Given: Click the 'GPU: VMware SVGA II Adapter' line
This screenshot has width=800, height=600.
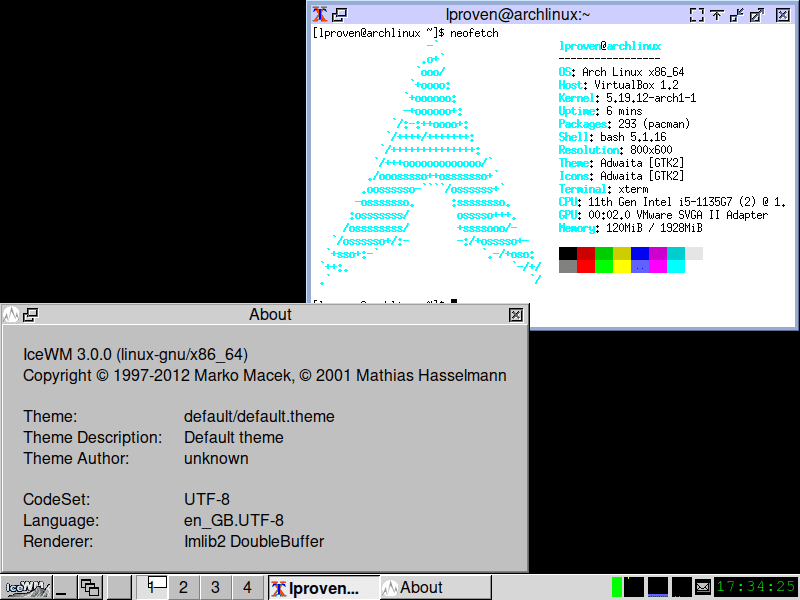Looking at the screenshot, I should click(x=663, y=215).
